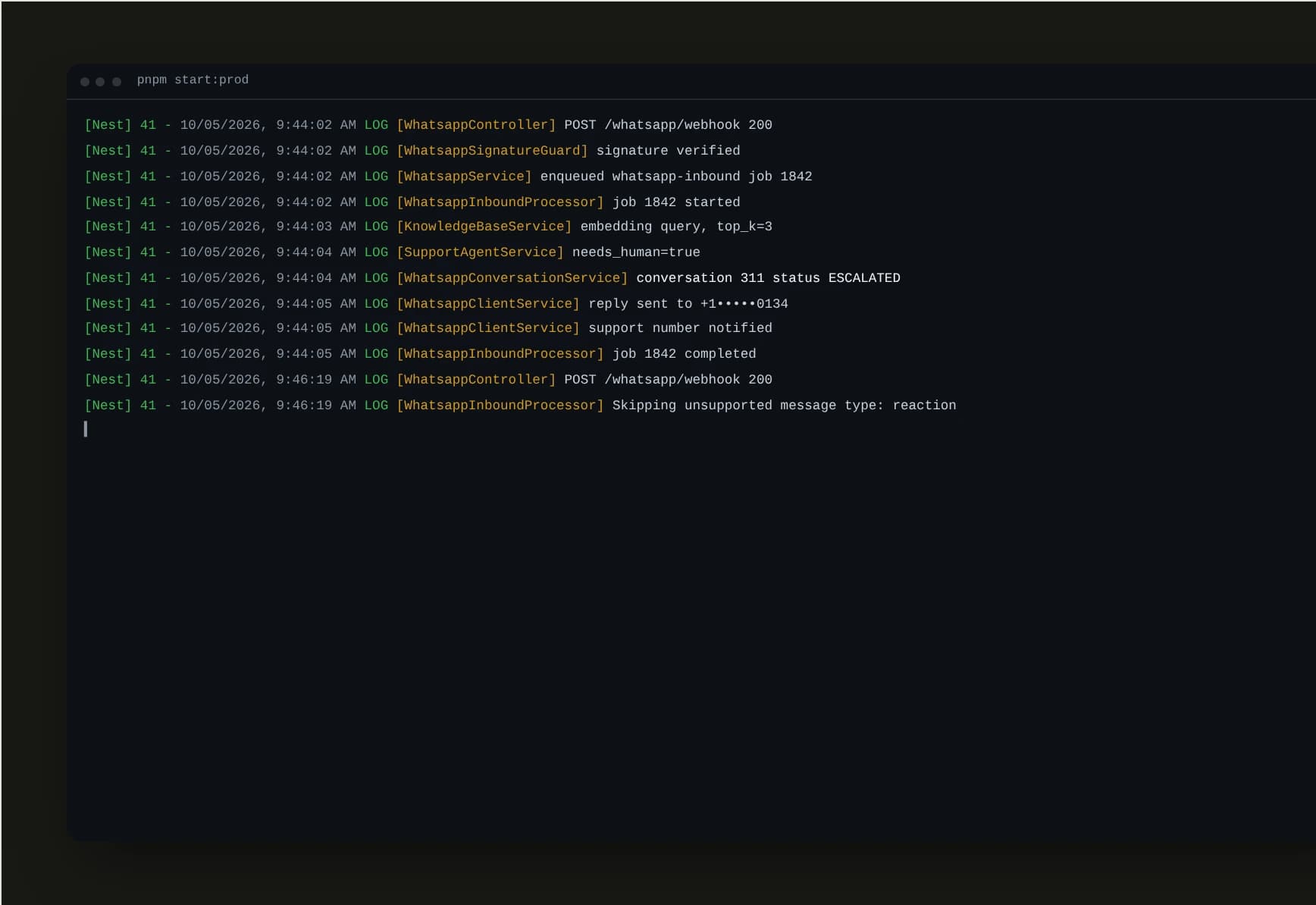This screenshot has height=905, width=1316.
Task: Select 'enqueued whatsapp-inbound job 1842' text
Action: (676, 177)
